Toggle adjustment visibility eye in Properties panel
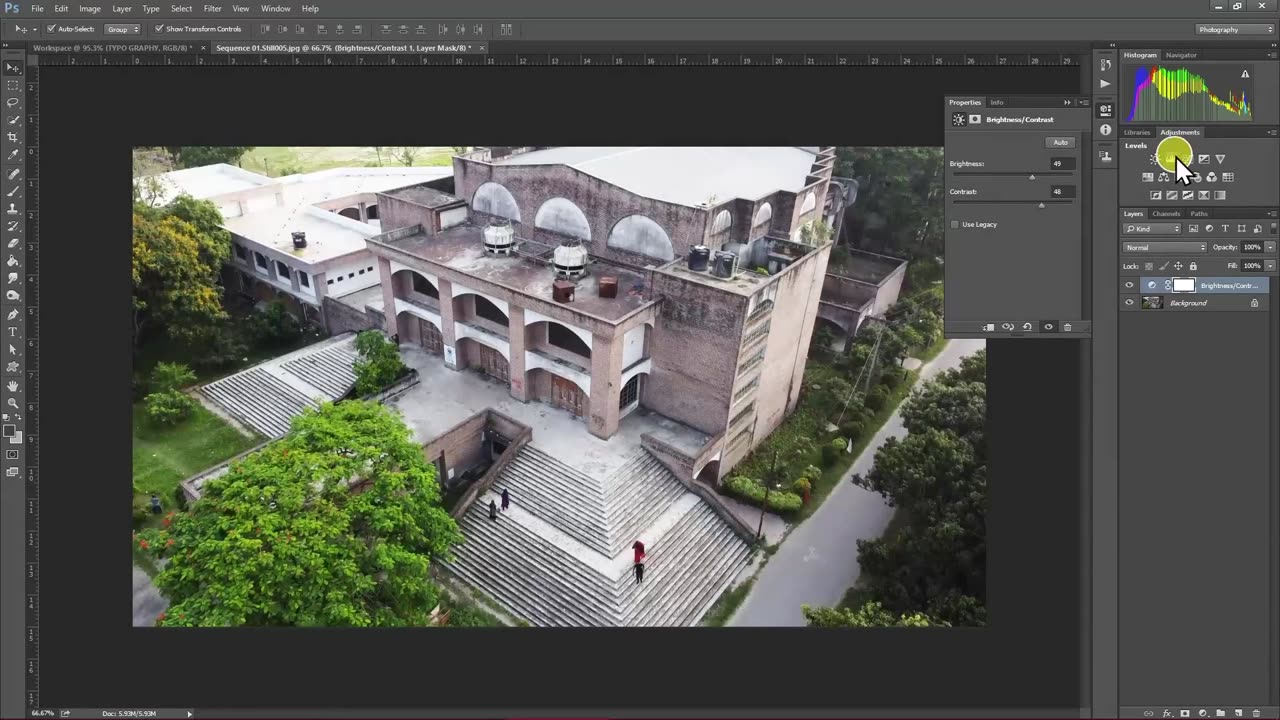 pyautogui.click(x=1048, y=327)
